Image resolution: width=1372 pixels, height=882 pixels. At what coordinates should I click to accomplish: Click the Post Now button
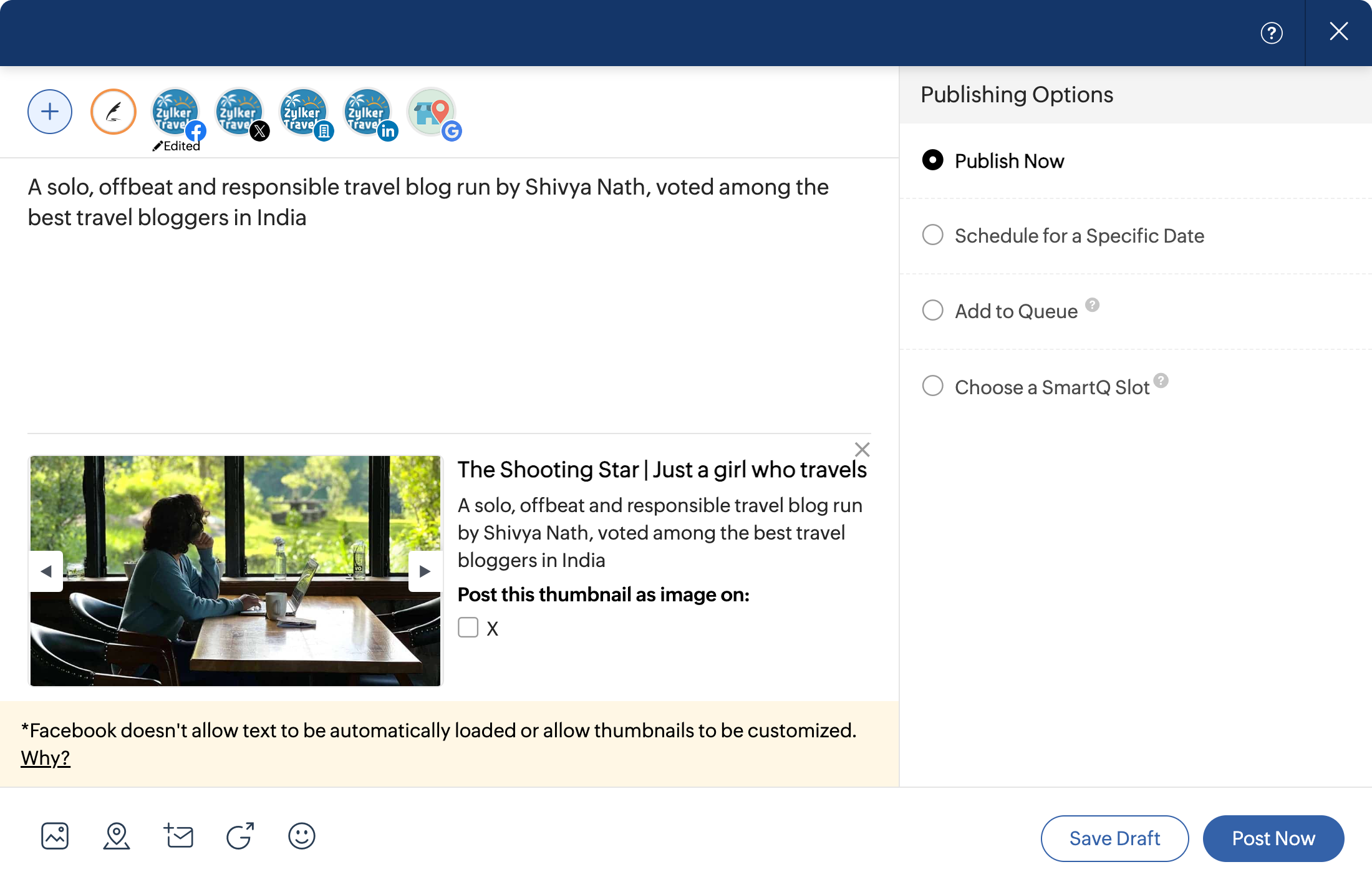(1273, 838)
